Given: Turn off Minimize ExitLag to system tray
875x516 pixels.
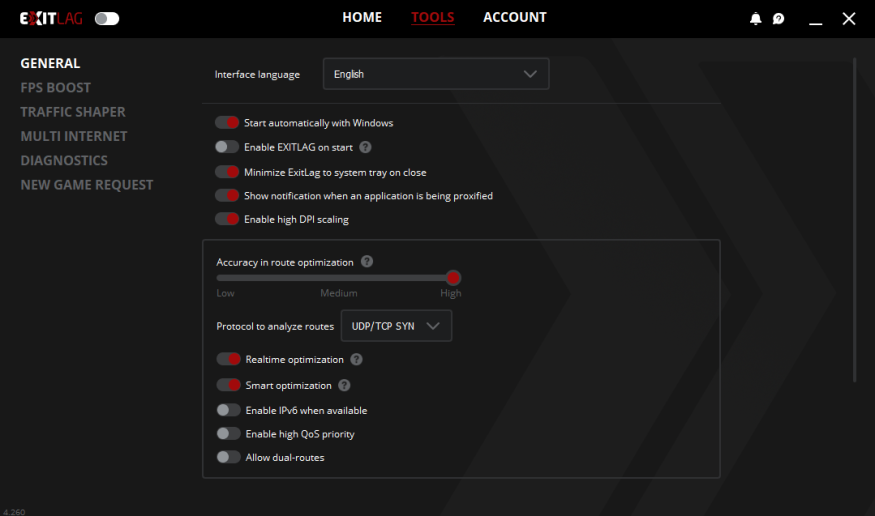Looking at the screenshot, I should coord(227,172).
